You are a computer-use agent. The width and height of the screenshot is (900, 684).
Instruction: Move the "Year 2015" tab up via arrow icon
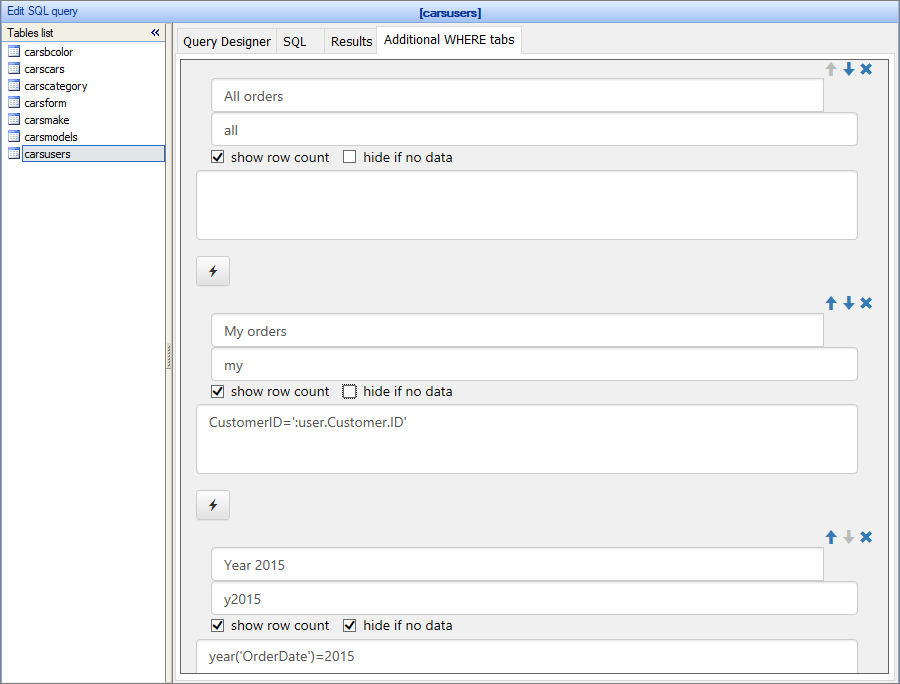[x=830, y=537]
